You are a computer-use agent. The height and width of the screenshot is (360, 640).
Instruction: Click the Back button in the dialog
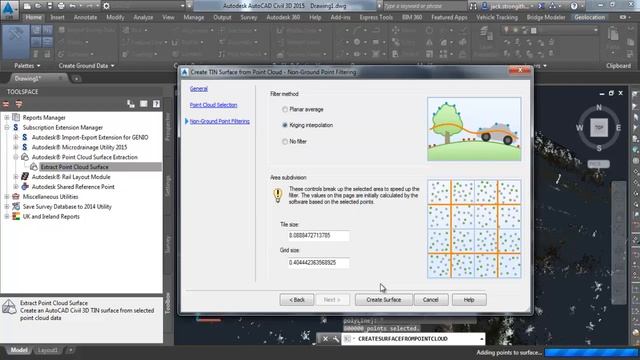(x=297, y=300)
